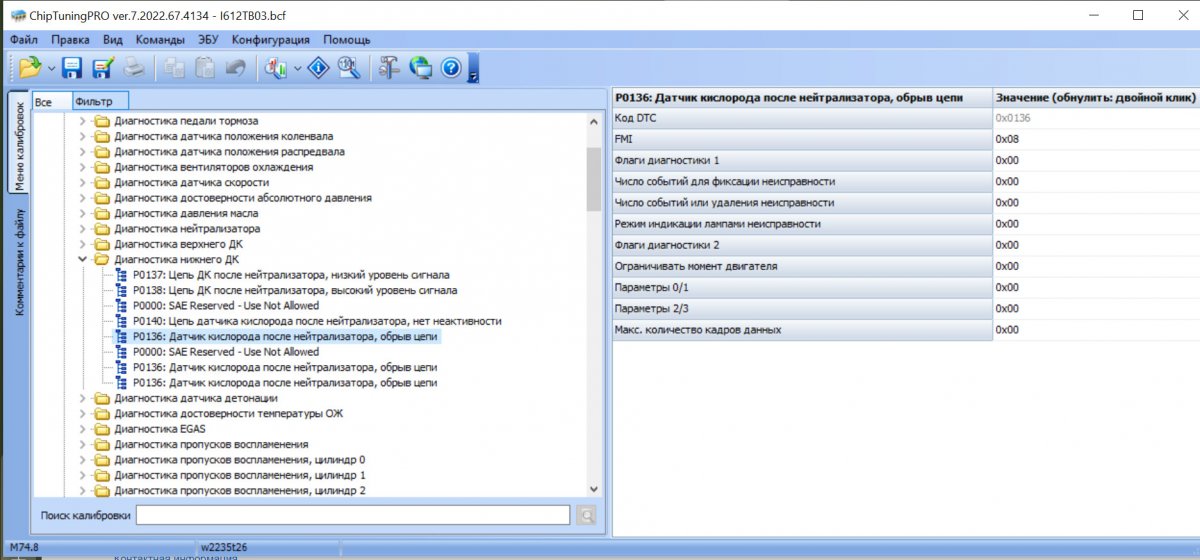Collapse the Диагностика нижнего ДК folder

click(83, 259)
